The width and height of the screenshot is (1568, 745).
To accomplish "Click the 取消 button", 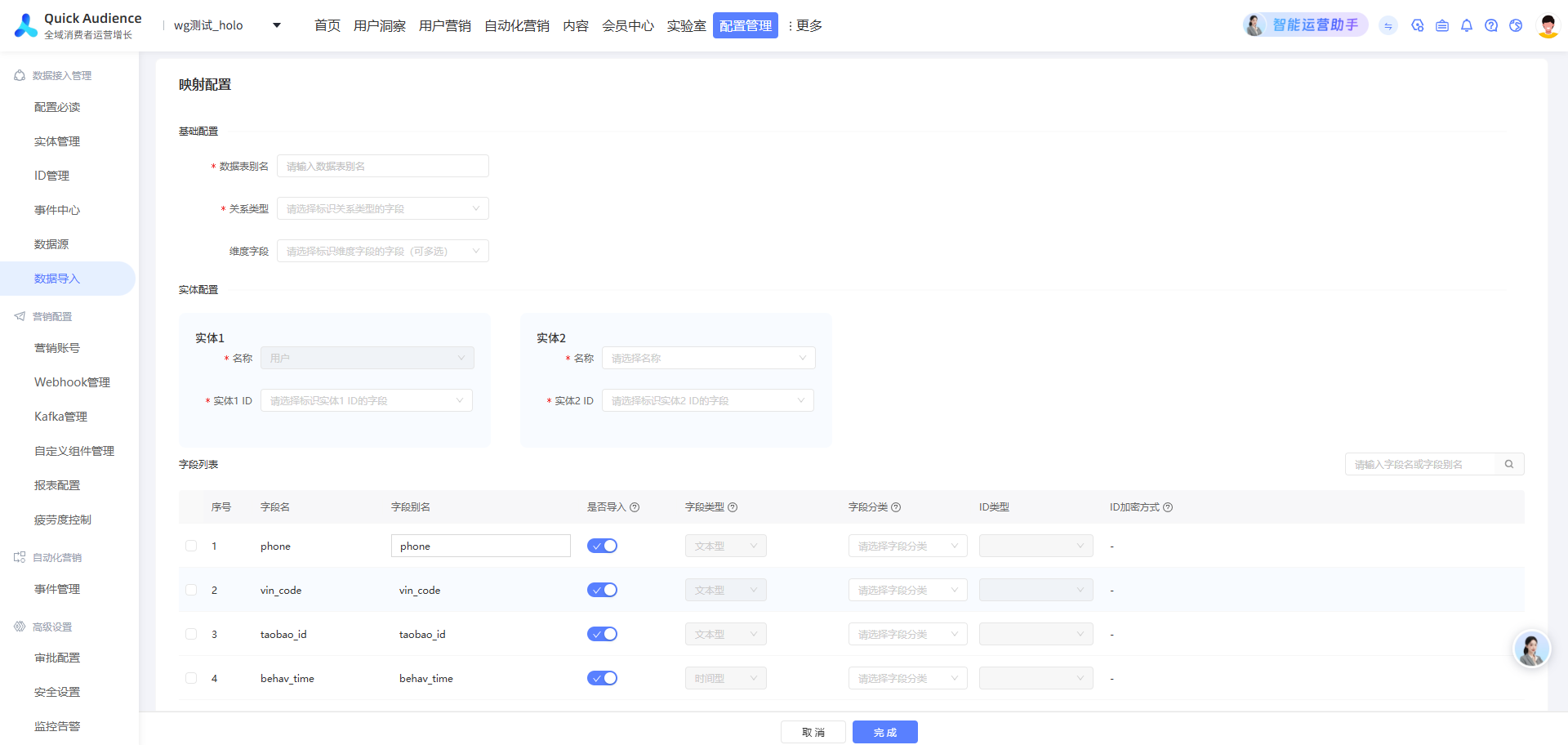I will 813,732.
